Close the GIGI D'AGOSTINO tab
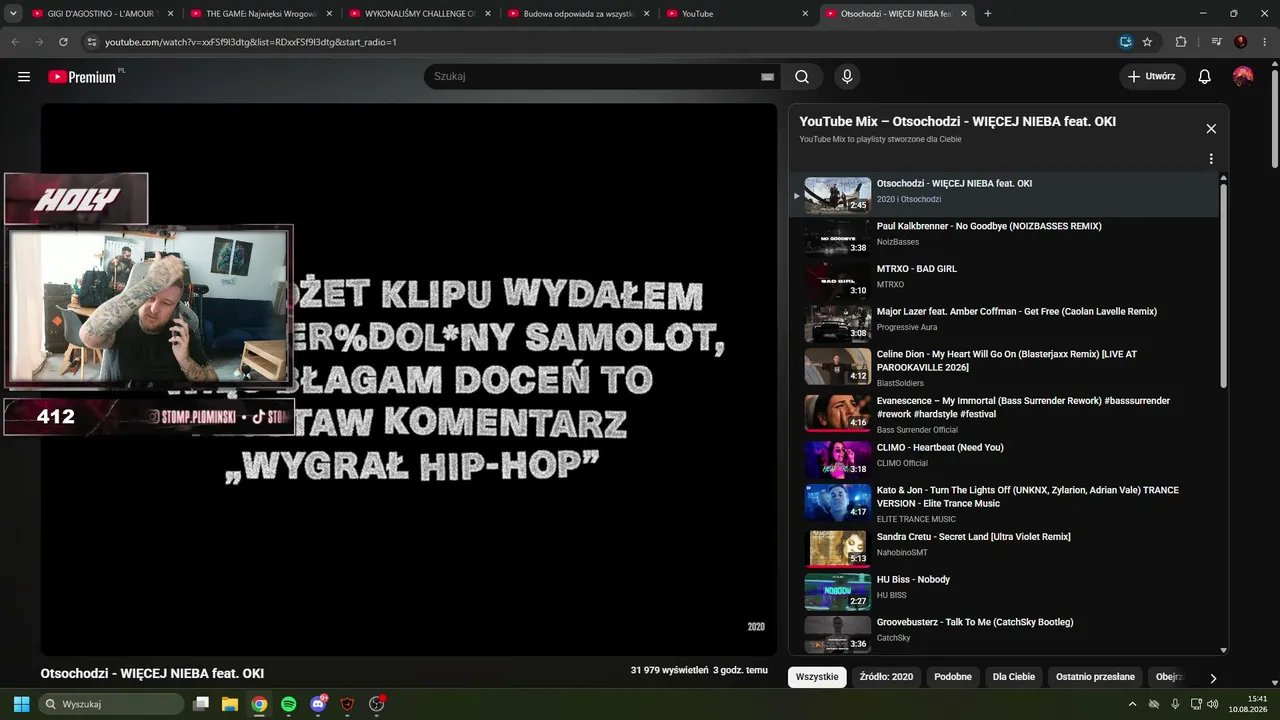Image resolution: width=1280 pixels, height=720 pixels. point(170,14)
